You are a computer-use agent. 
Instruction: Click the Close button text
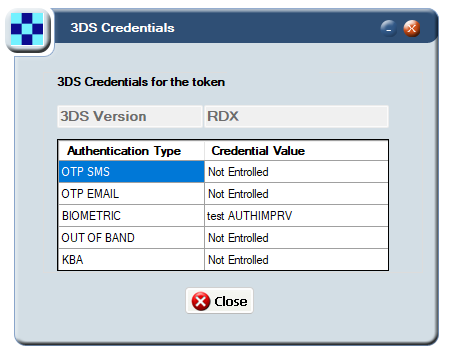click(x=231, y=302)
